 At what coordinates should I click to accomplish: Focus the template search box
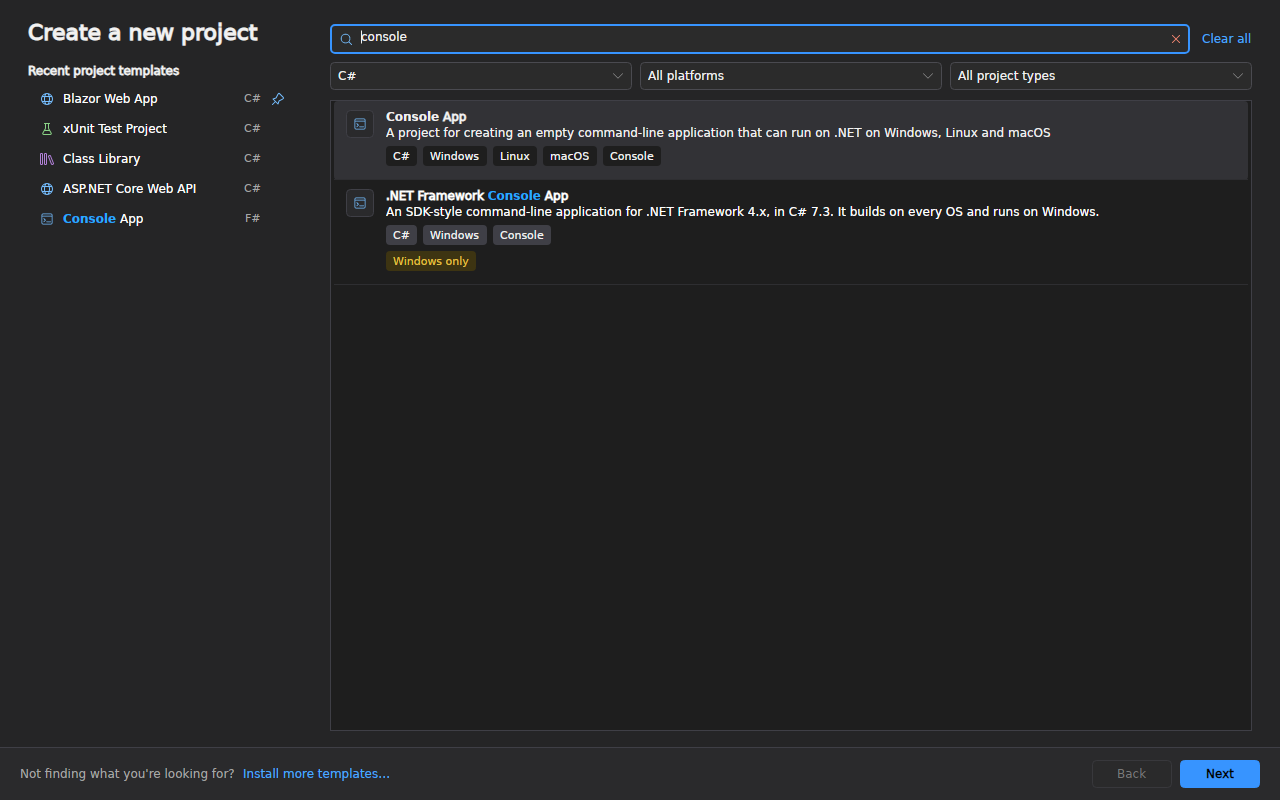[760, 39]
